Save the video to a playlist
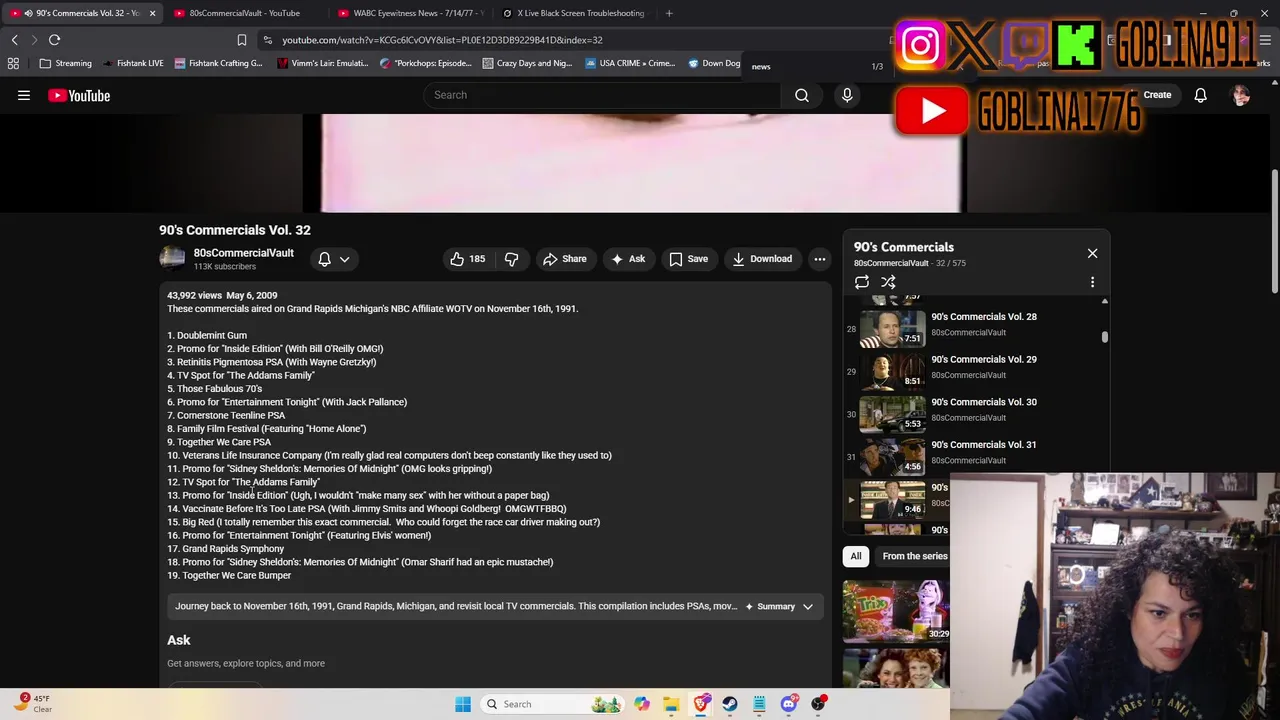1280x720 pixels. coord(689,259)
